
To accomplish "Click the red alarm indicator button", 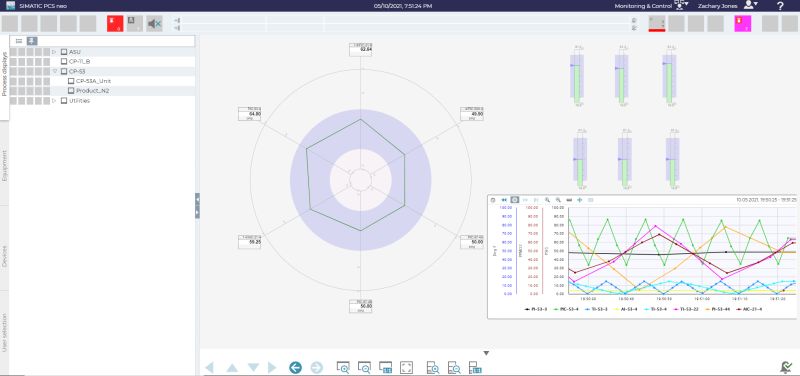I will coord(115,23).
